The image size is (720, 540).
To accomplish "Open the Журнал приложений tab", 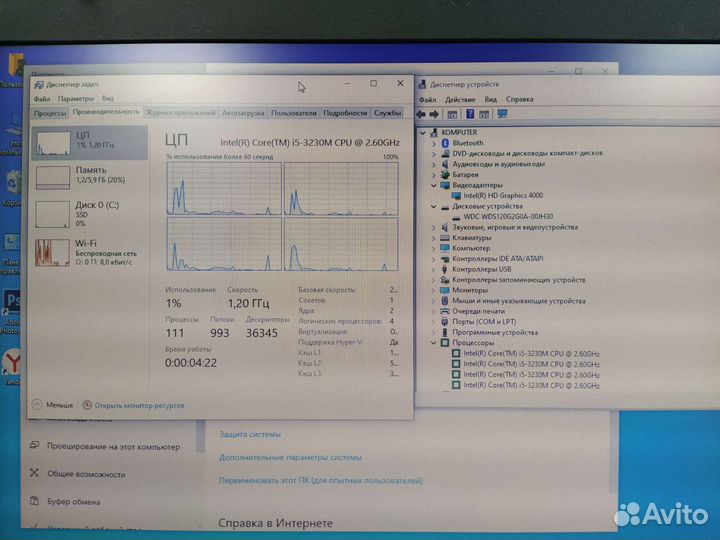I will [180, 113].
